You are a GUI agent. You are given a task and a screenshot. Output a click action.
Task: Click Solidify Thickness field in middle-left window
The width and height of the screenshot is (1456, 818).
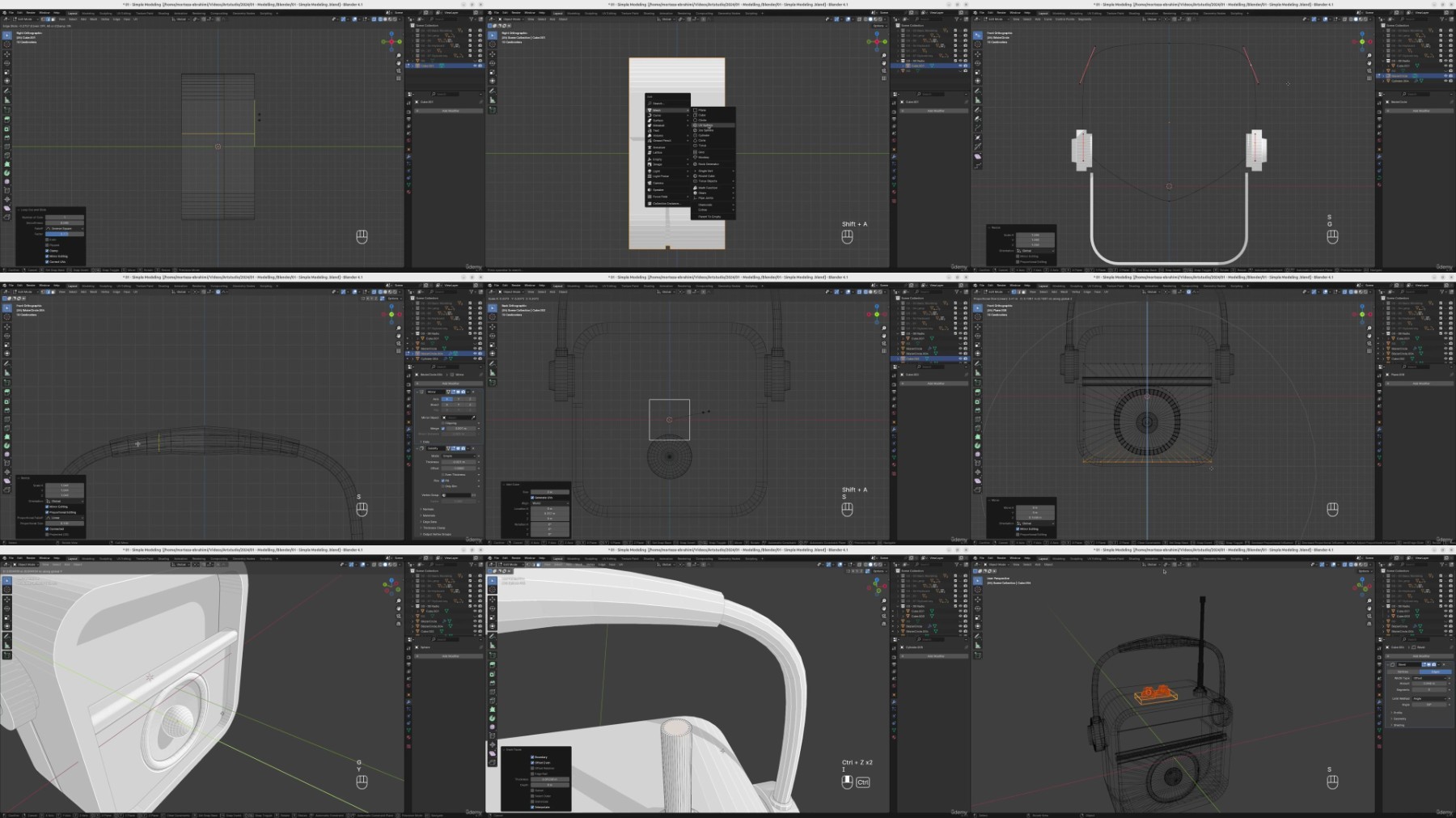pyautogui.click(x=459, y=462)
